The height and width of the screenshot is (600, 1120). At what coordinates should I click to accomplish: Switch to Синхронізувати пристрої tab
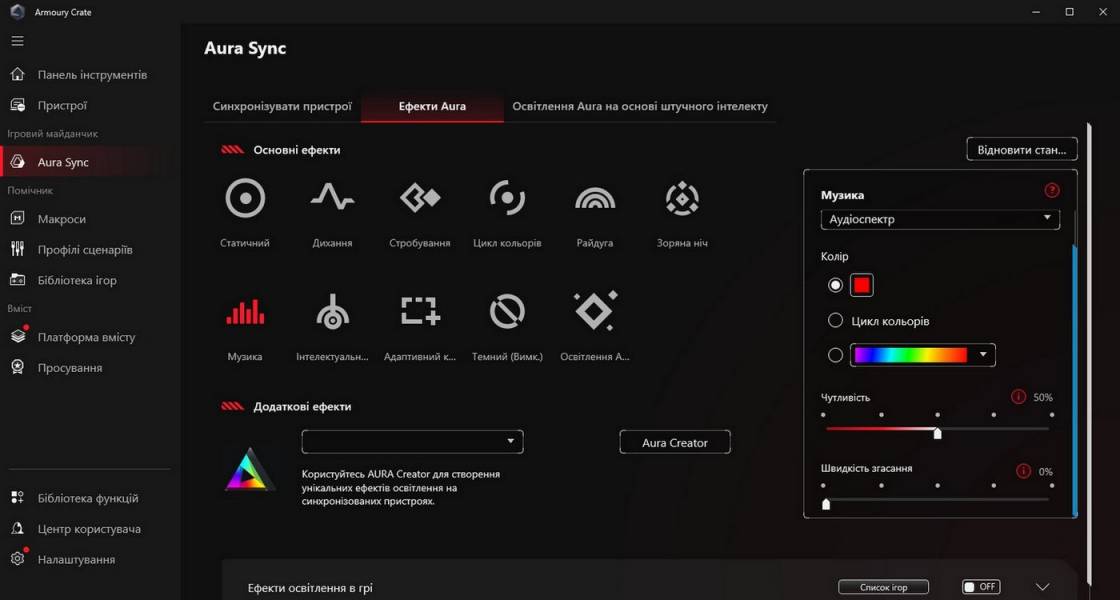click(282, 106)
